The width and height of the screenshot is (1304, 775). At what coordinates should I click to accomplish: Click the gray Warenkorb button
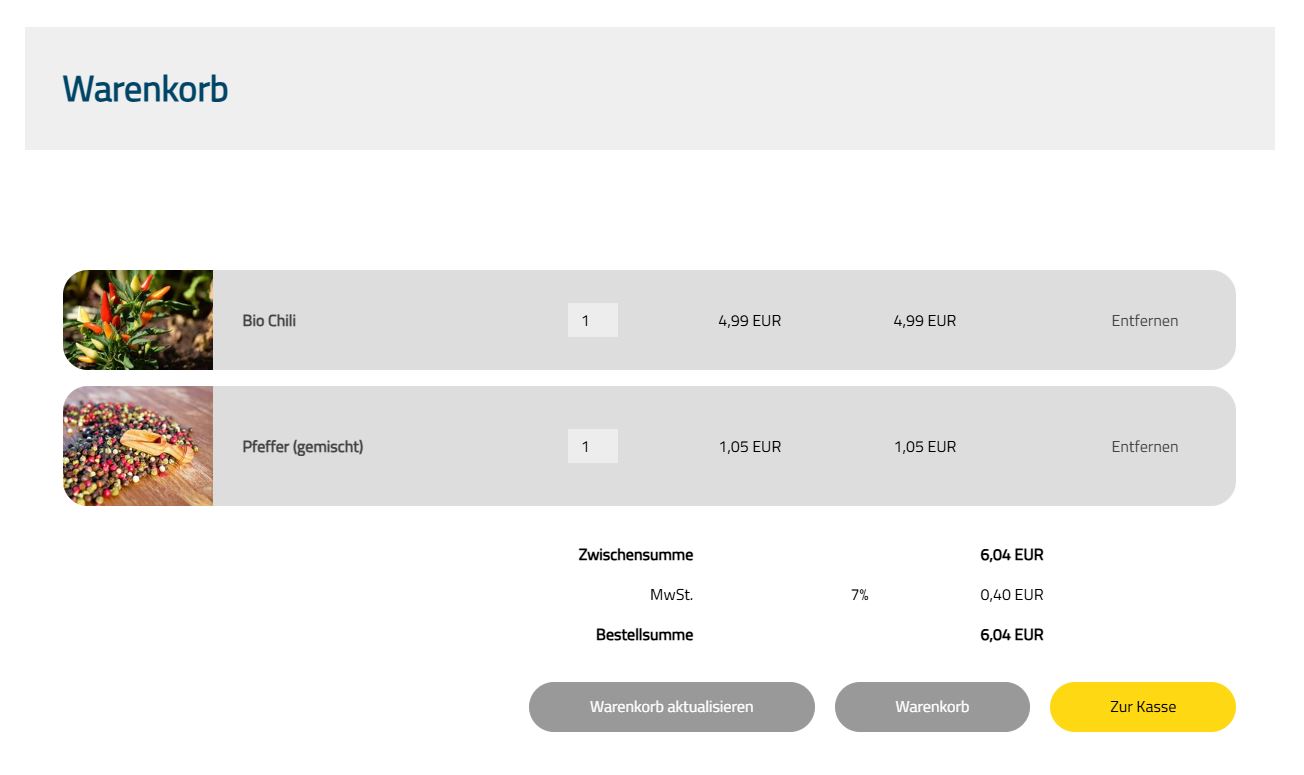pyautogui.click(x=931, y=707)
